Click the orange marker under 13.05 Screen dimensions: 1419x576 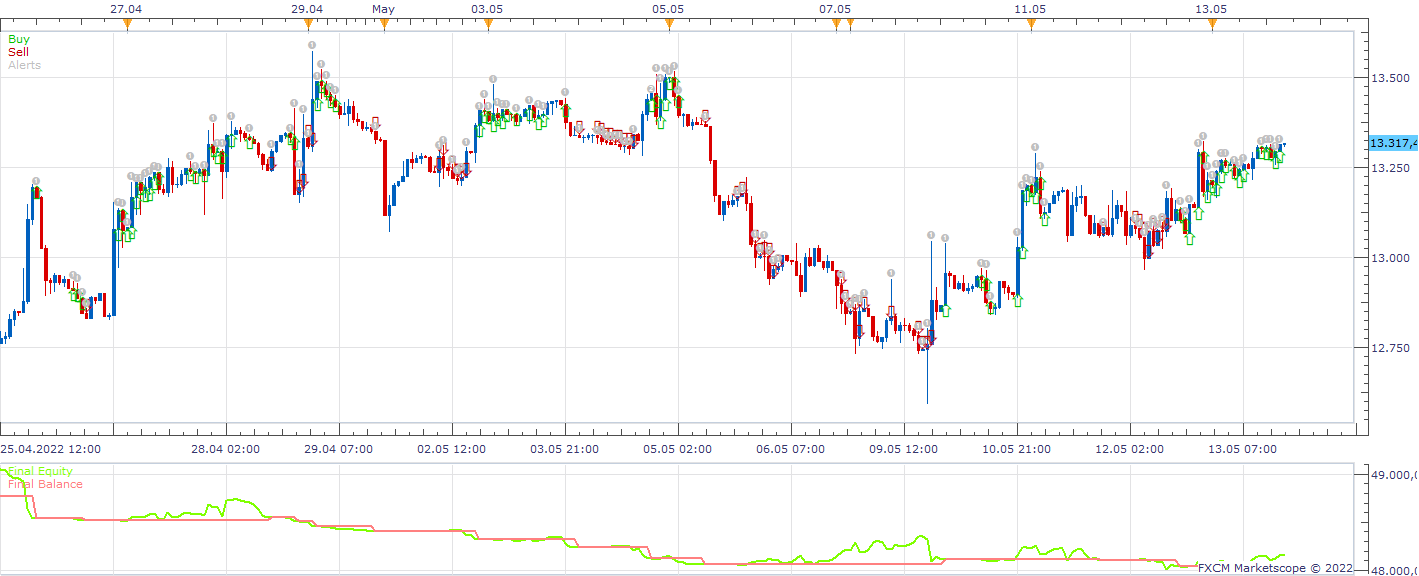1212,24
